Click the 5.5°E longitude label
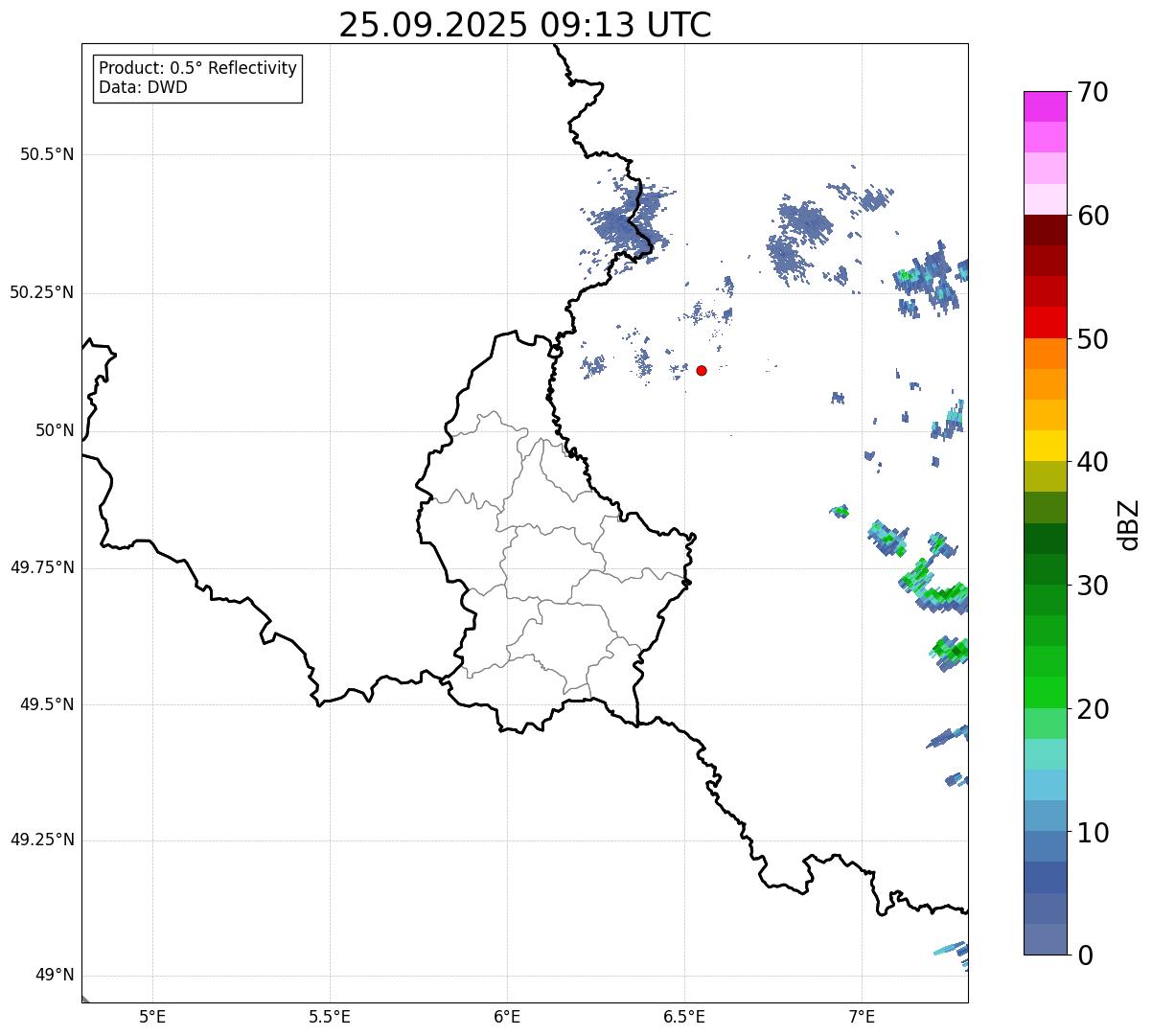Screen dimensions: 1152x1036 (x=330, y=1016)
